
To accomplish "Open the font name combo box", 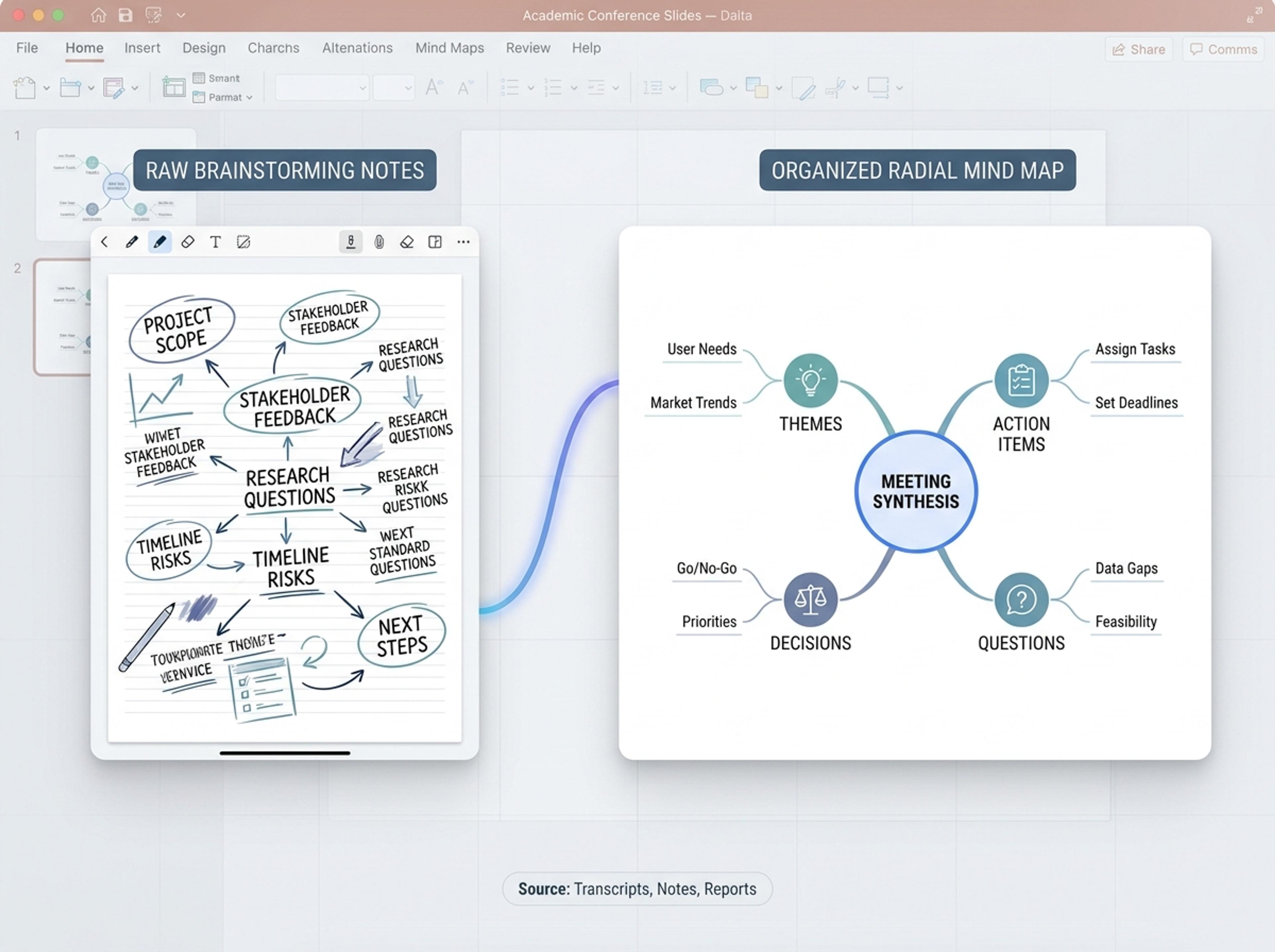I will click(322, 88).
